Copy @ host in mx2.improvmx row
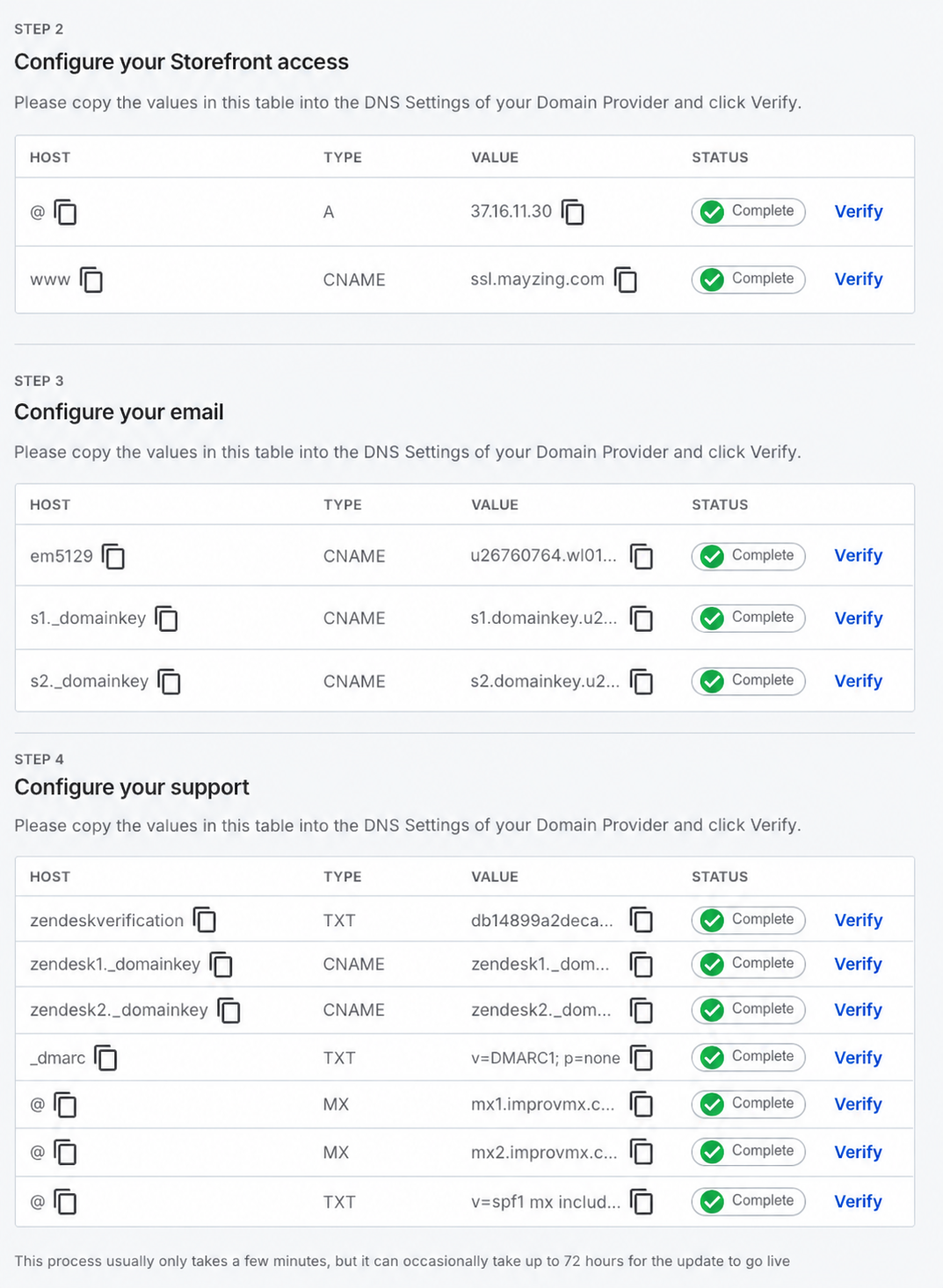This screenshot has width=943, height=1288. tap(66, 1152)
